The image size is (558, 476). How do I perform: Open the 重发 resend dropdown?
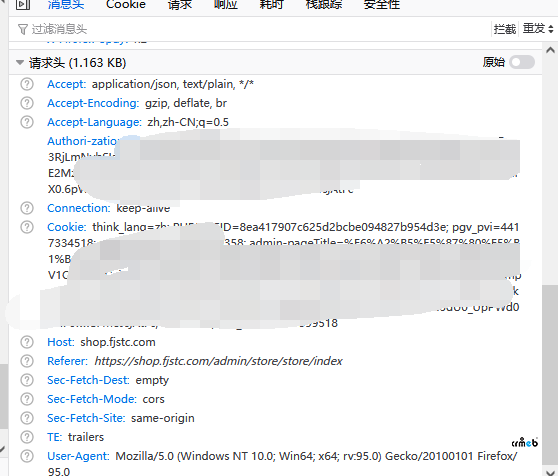click(x=538, y=28)
